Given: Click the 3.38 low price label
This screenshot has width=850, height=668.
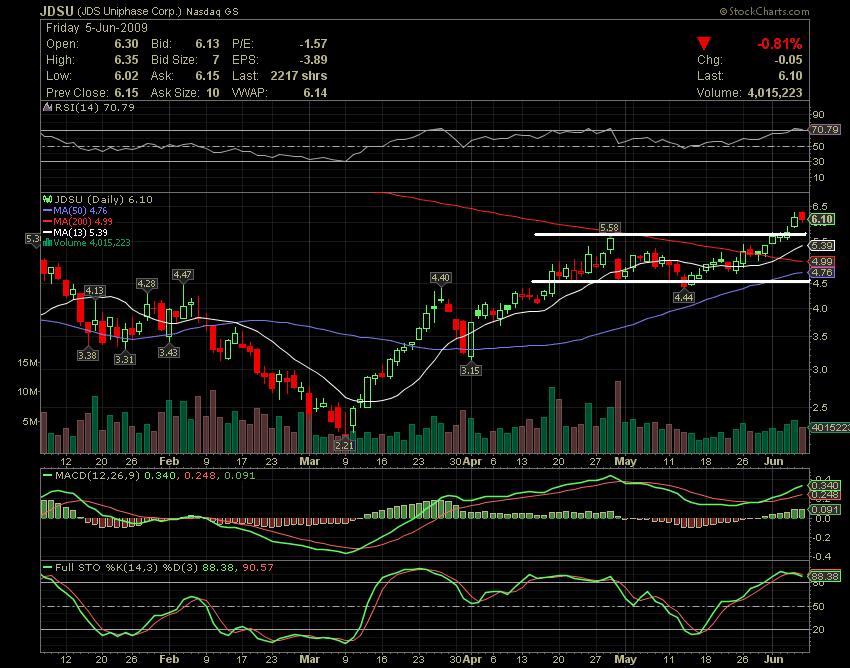Looking at the screenshot, I should click(x=87, y=356).
